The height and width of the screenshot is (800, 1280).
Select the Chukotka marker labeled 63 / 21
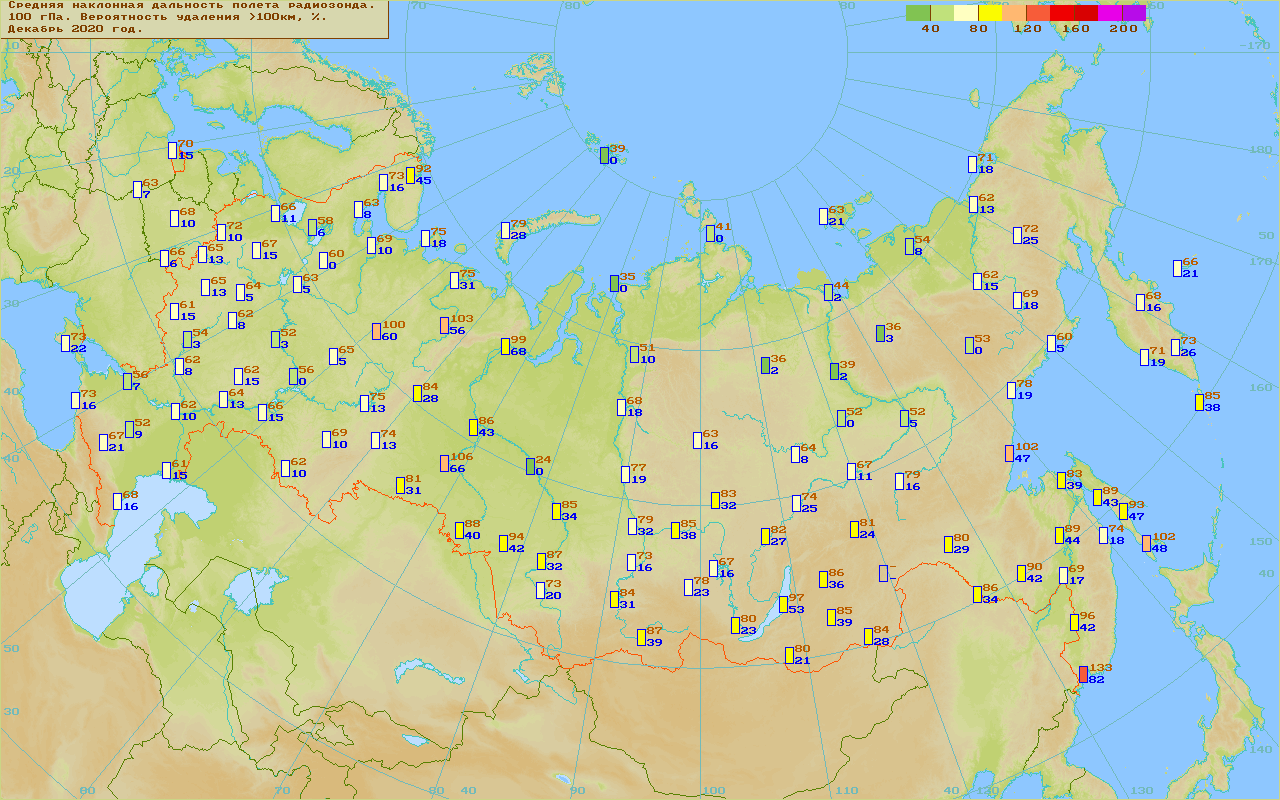pyautogui.click(x=824, y=216)
